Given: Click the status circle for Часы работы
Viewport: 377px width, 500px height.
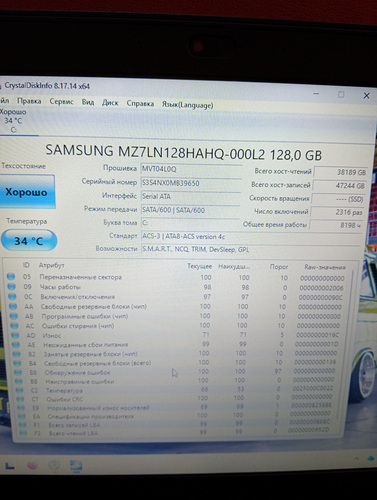Looking at the screenshot, I should [x=11, y=286].
